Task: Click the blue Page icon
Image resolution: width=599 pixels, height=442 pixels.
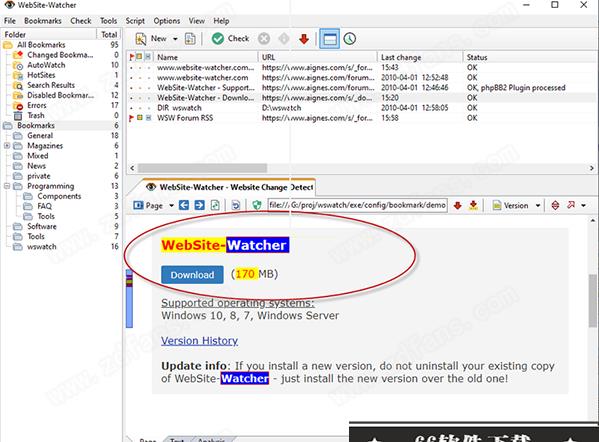Action: pyautogui.click(x=138, y=206)
